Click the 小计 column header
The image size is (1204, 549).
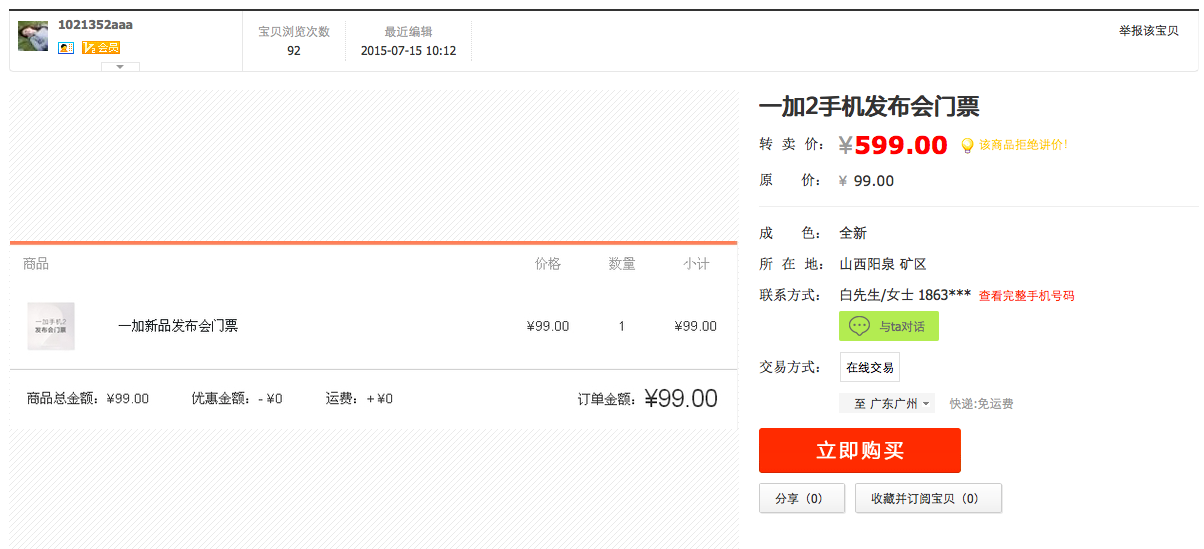696,264
